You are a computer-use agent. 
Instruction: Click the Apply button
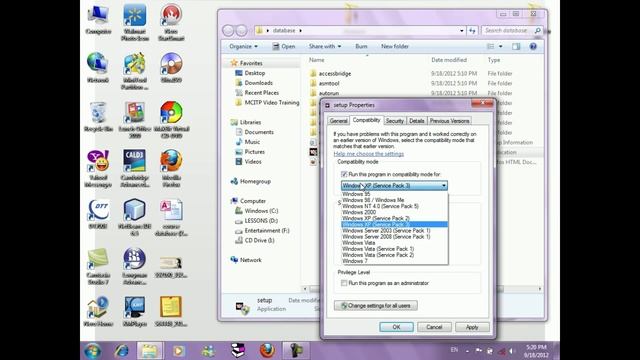tap(472, 327)
